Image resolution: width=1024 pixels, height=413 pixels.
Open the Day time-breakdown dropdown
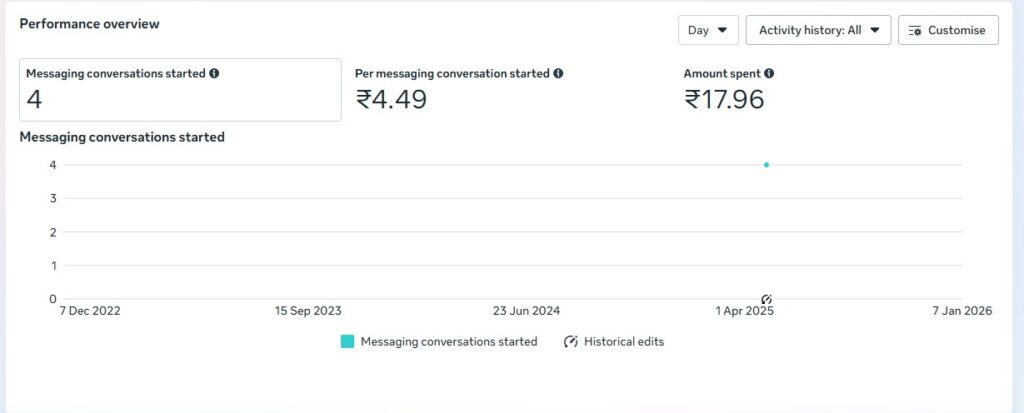[708, 30]
